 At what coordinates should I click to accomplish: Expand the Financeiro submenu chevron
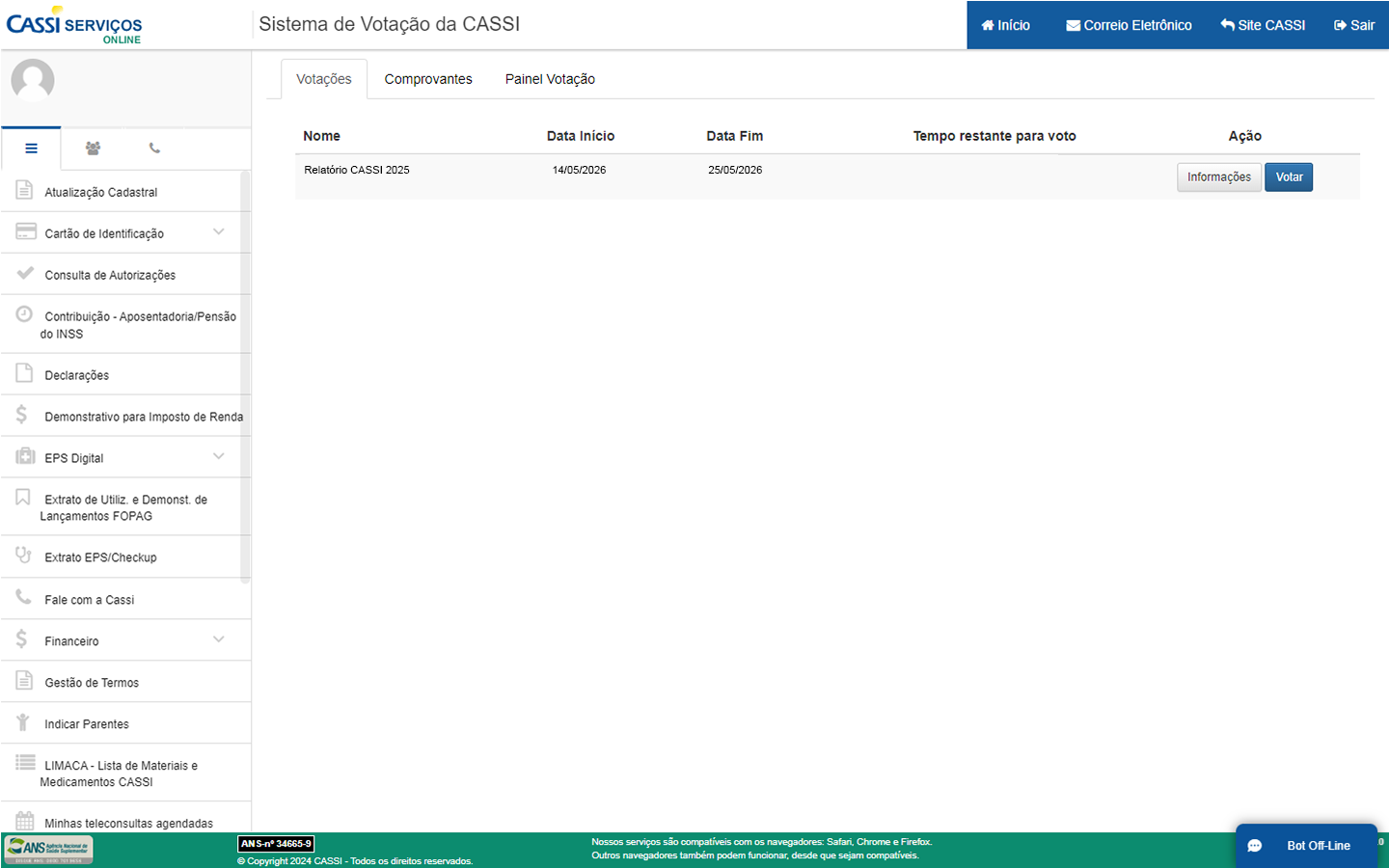(219, 638)
